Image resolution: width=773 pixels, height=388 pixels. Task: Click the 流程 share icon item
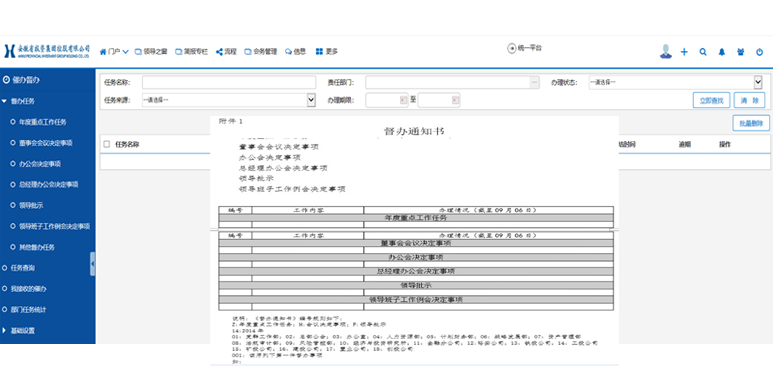(226, 51)
